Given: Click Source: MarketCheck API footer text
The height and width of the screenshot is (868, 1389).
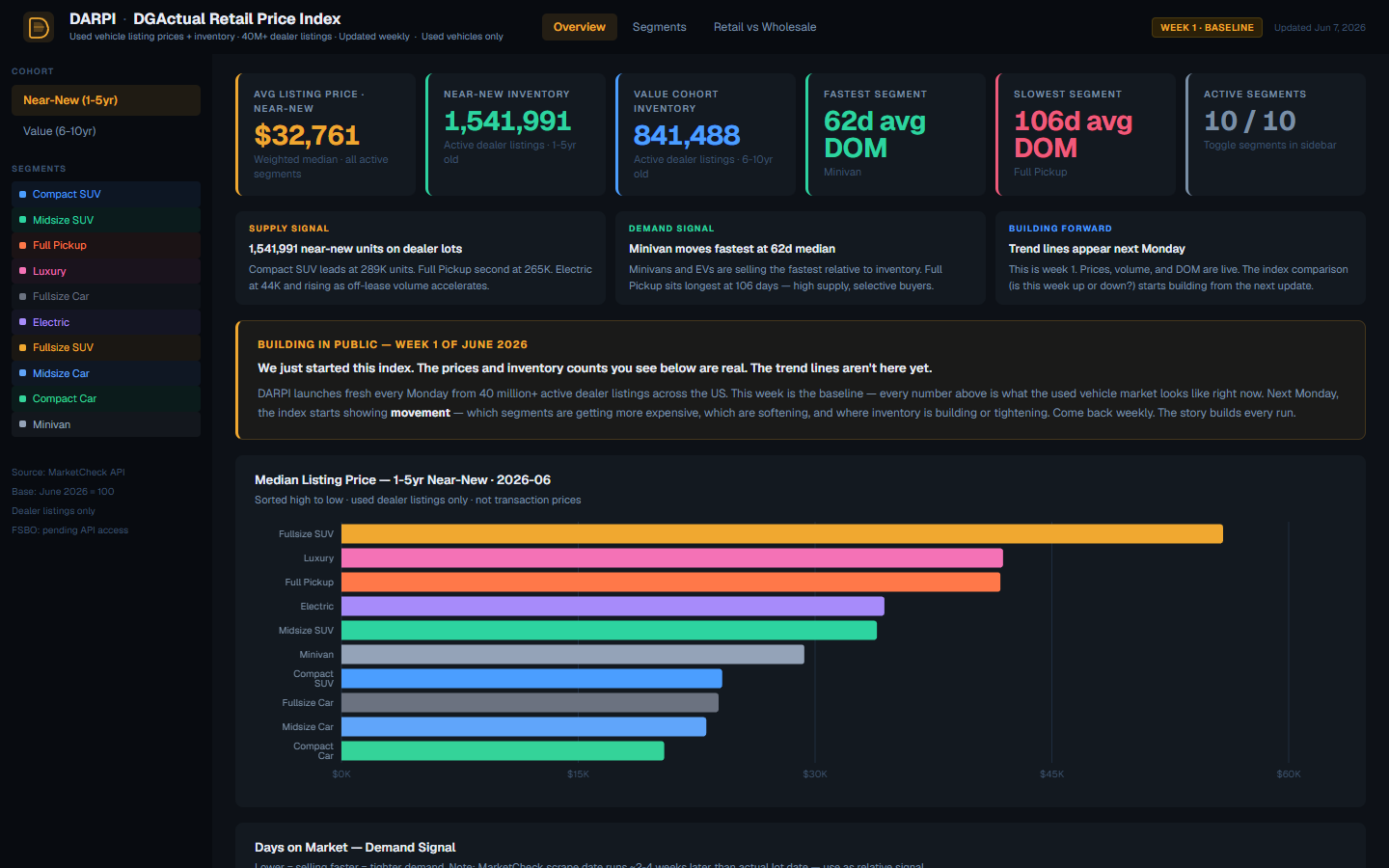Looking at the screenshot, I should [68, 473].
